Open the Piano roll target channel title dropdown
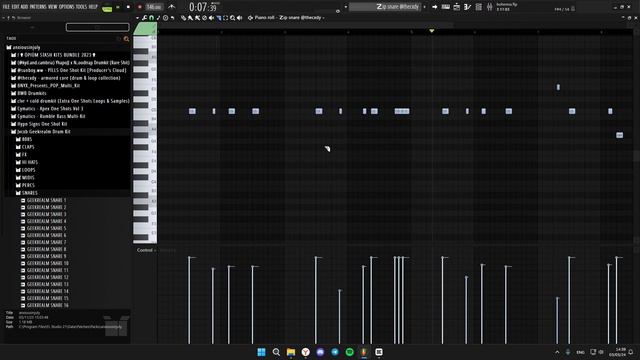 (288, 18)
